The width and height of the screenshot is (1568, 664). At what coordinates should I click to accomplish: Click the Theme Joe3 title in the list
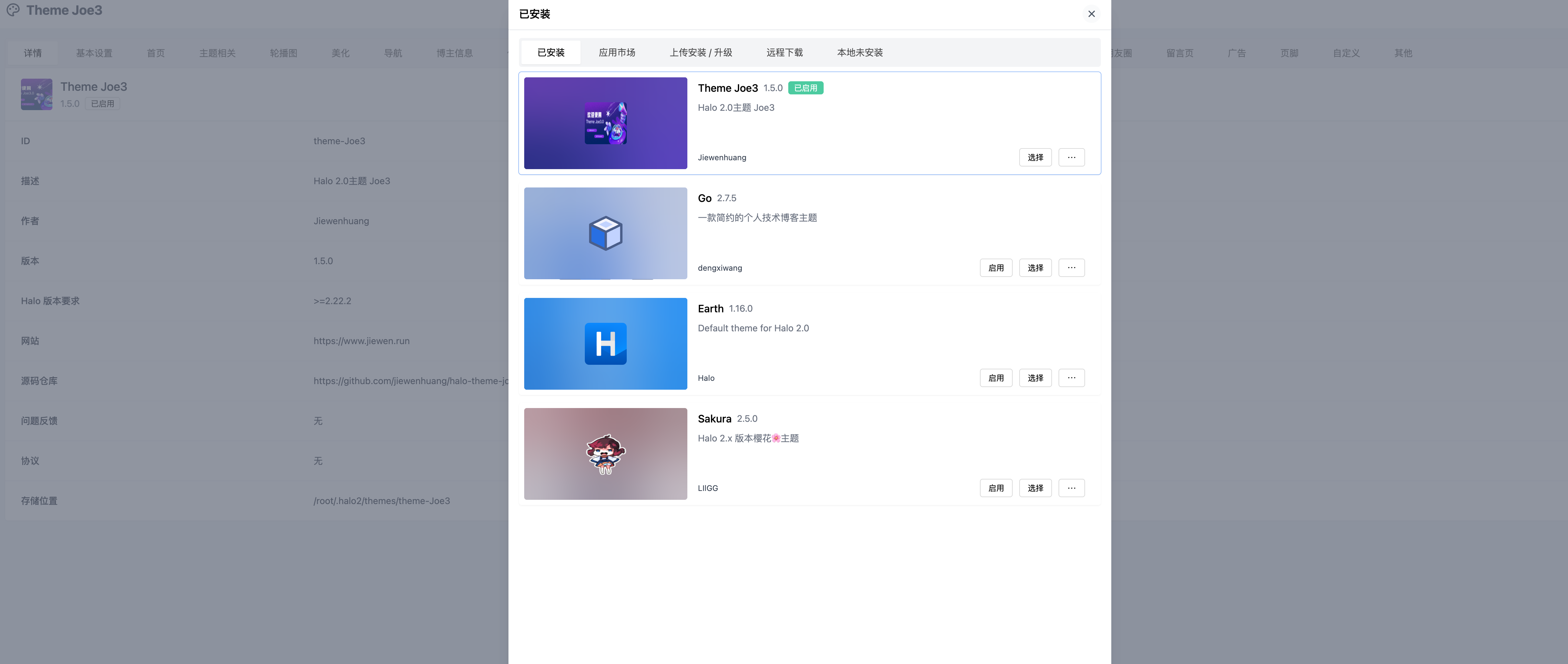[727, 88]
